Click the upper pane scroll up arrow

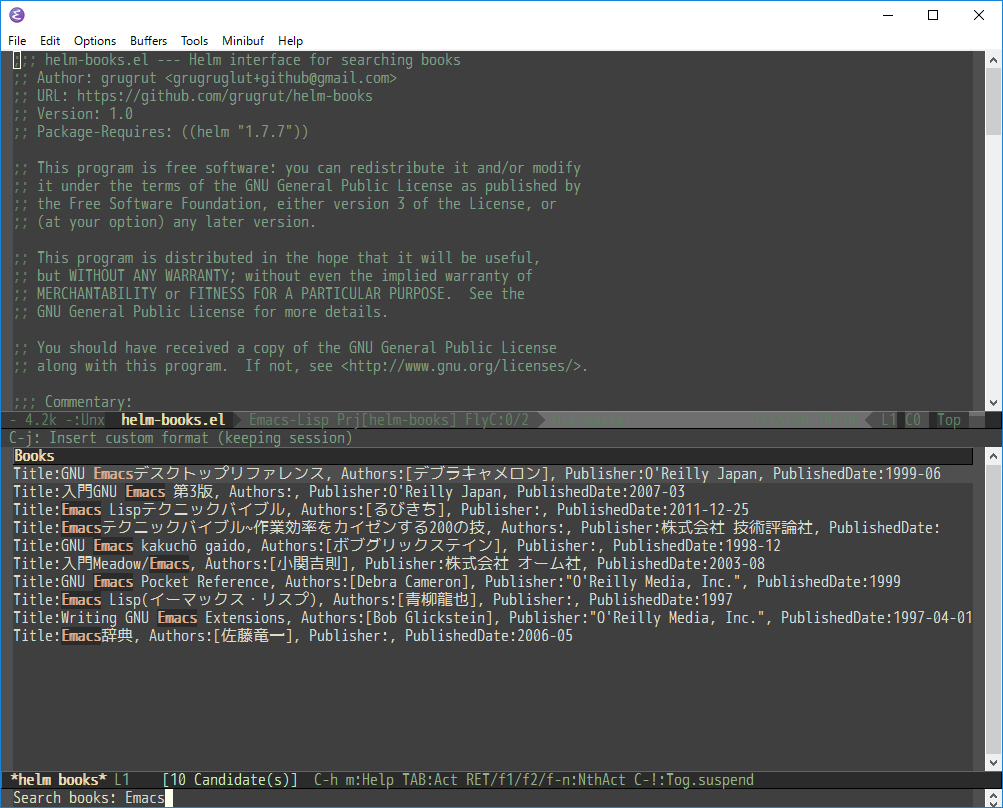(x=993, y=60)
